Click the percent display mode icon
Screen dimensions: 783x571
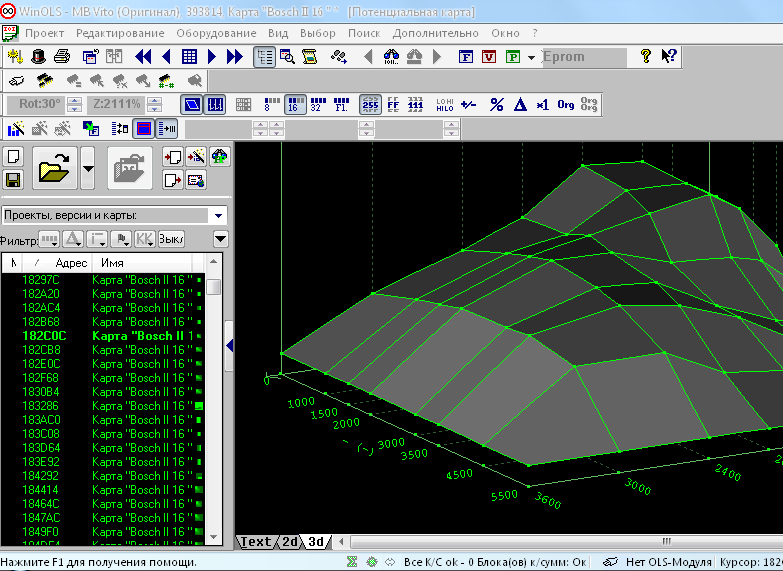pos(496,104)
